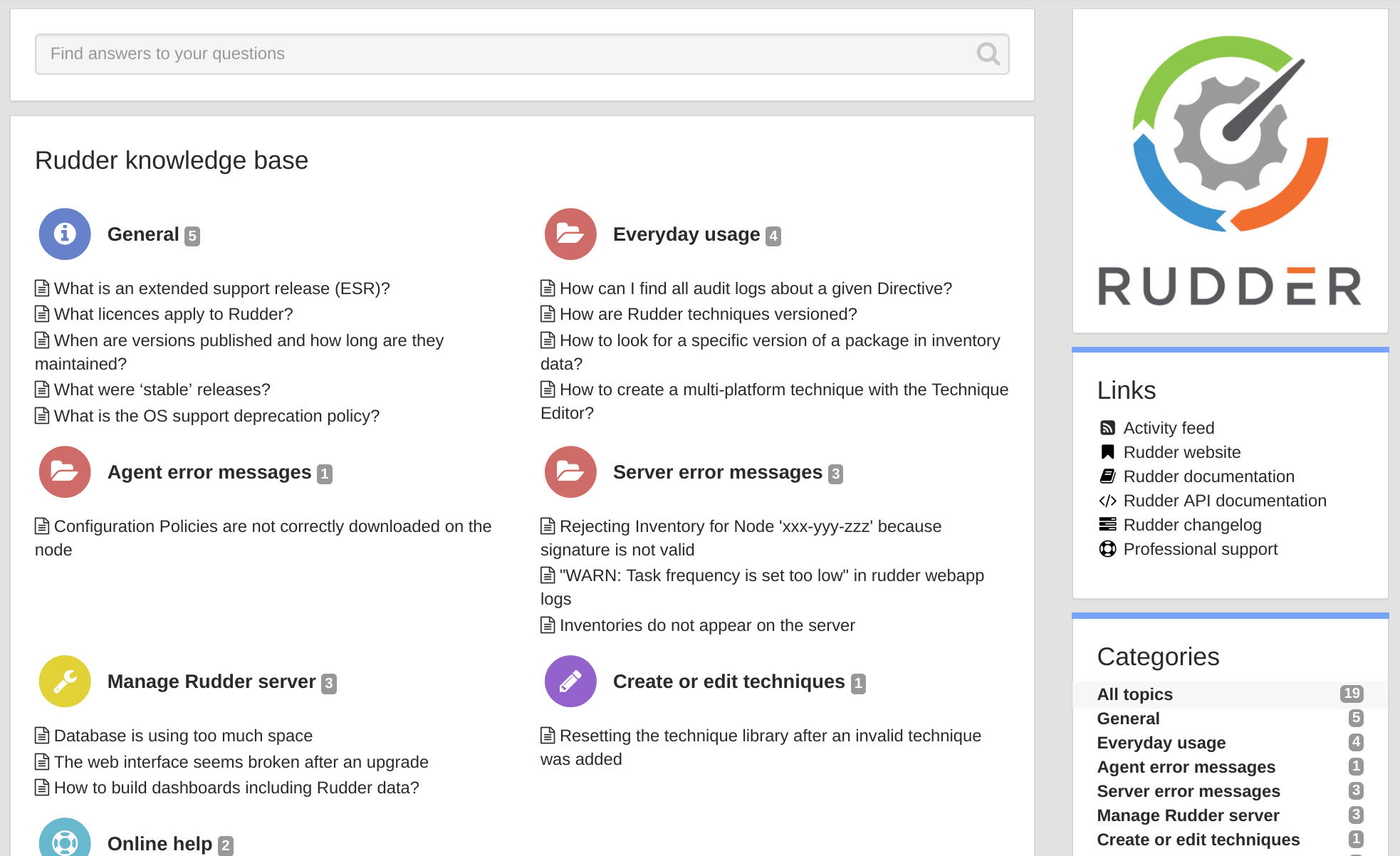Click the Rudder API documentation code icon
The width and height of the screenshot is (1400, 856).
coord(1107,501)
